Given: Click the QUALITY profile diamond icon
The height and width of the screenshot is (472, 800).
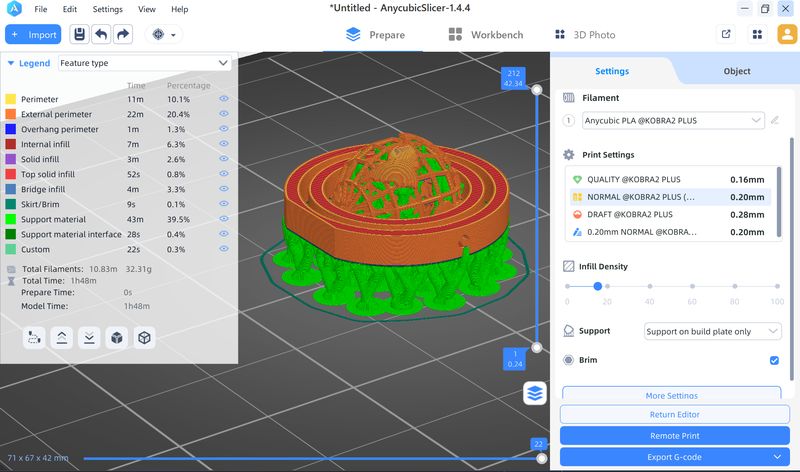Looking at the screenshot, I should (577, 179).
